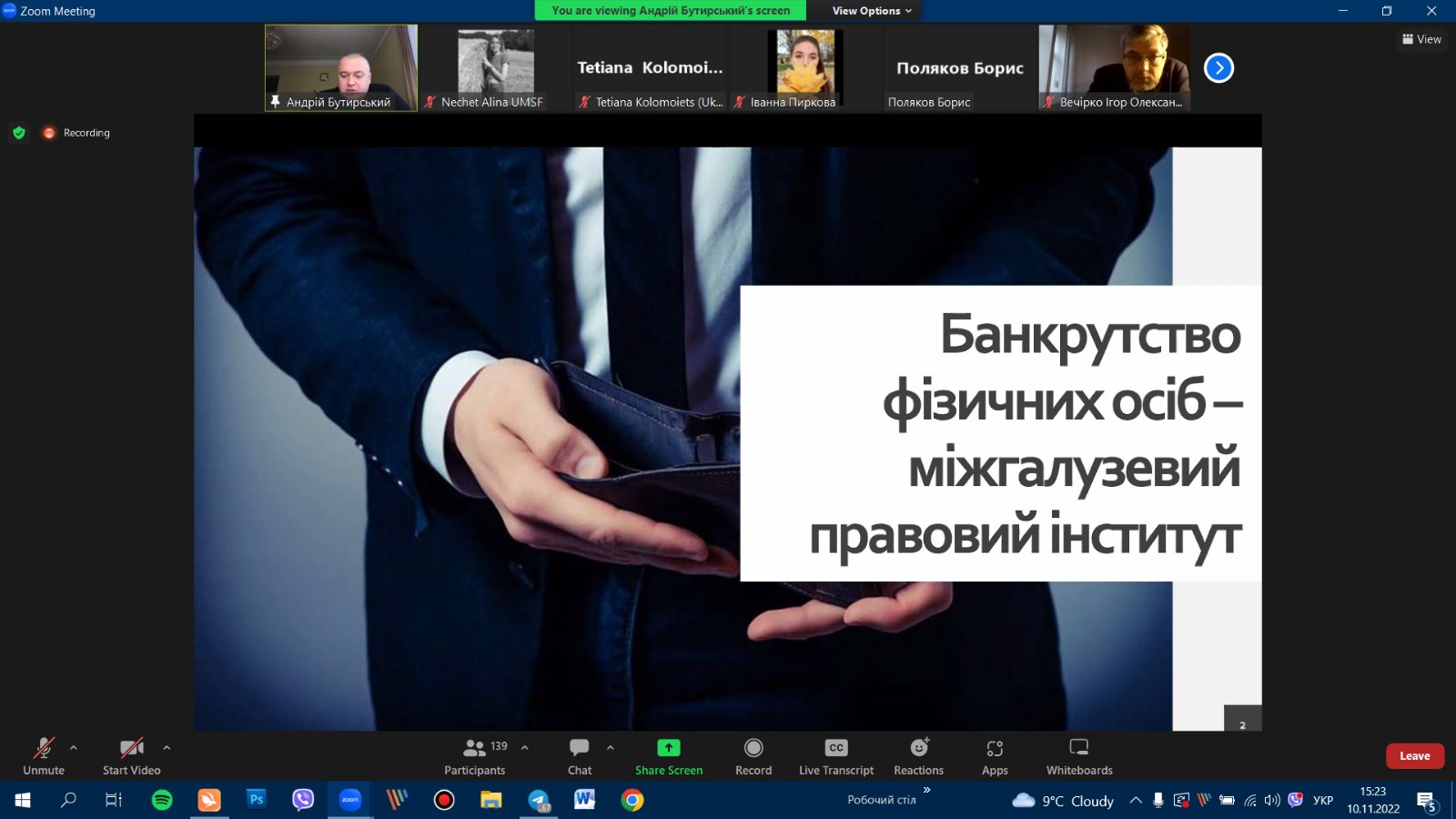Viewport: 1456px width, 819px height.
Task: Open the screen recorder taskbar icon
Action: pyautogui.click(x=444, y=800)
